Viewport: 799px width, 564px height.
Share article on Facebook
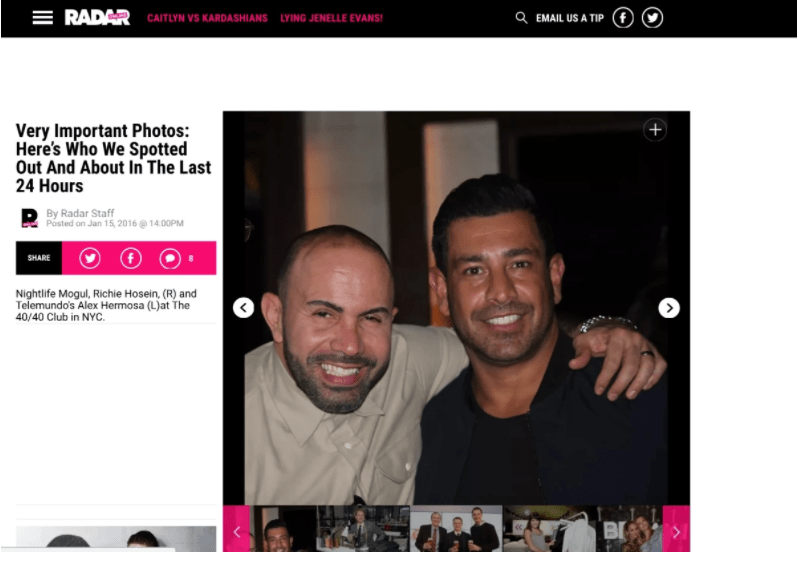click(131, 258)
